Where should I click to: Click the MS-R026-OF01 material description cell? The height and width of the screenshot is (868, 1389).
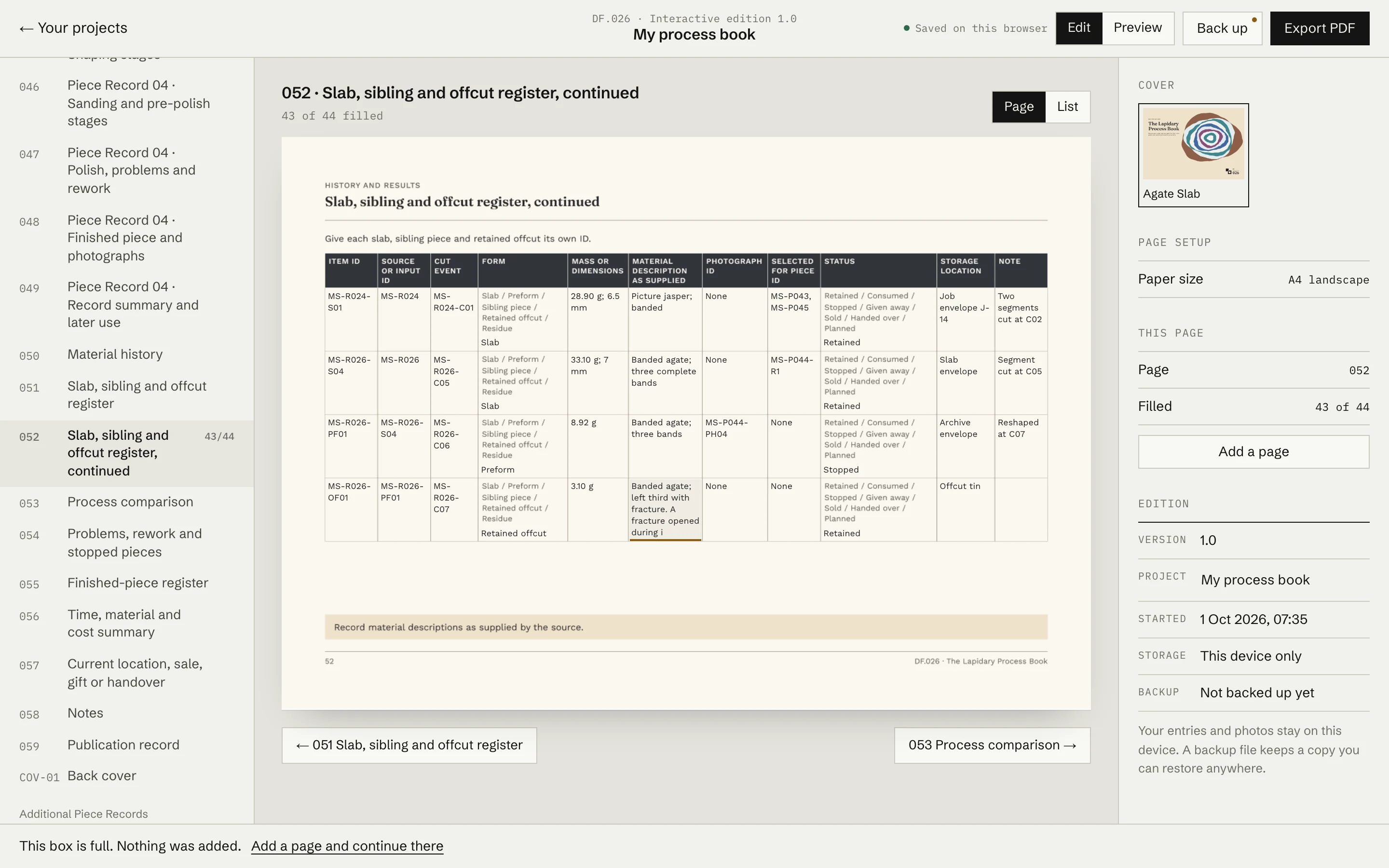pyautogui.click(x=665, y=509)
